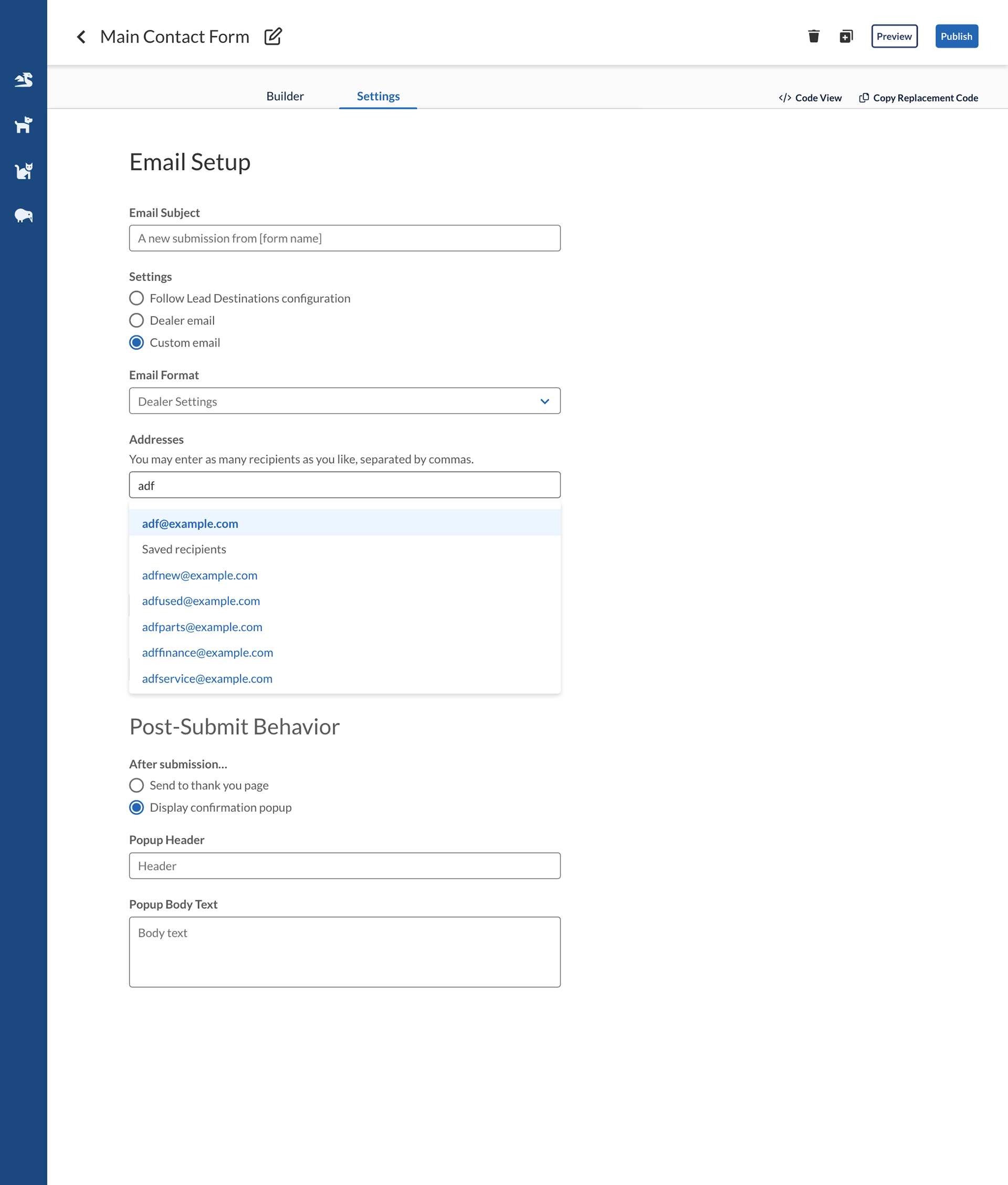The width and height of the screenshot is (1008, 1185).
Task: Open the dog icon in sidebar
Action: 24,124
